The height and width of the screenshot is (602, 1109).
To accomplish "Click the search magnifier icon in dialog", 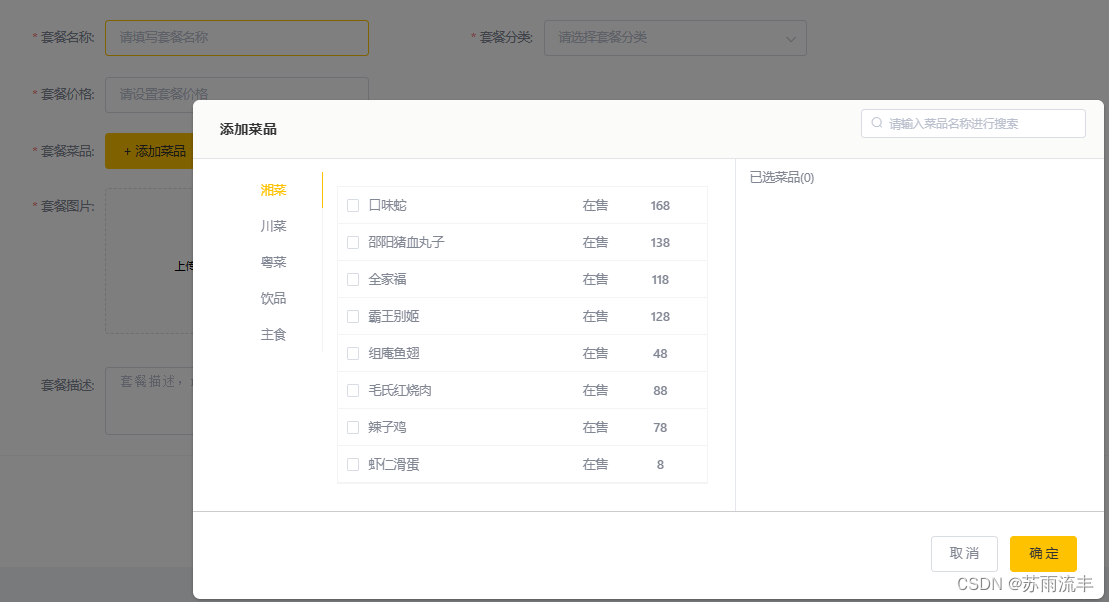I will coord(877,123).
